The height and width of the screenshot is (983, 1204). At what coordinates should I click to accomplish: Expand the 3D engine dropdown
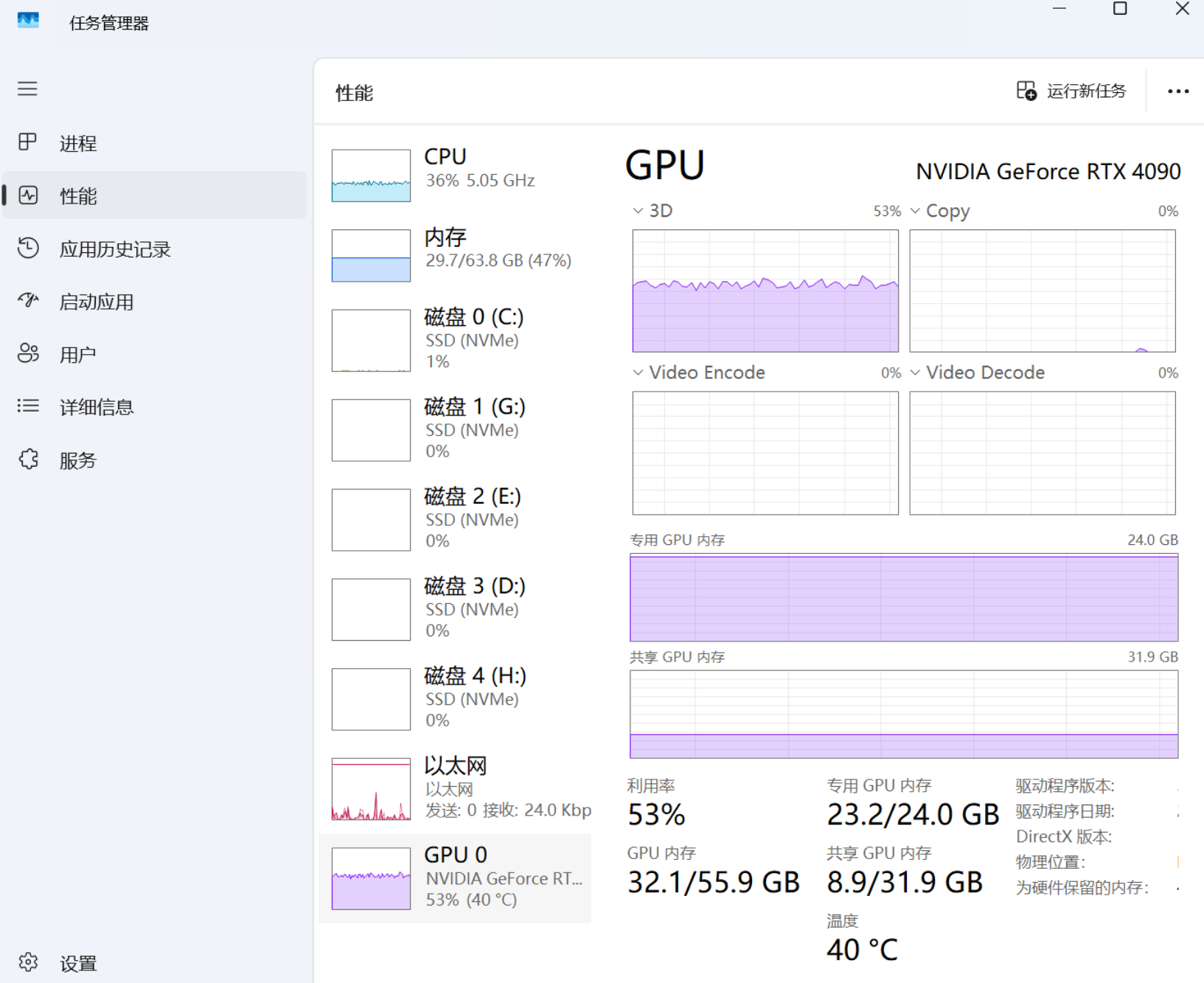pos(638,211)
